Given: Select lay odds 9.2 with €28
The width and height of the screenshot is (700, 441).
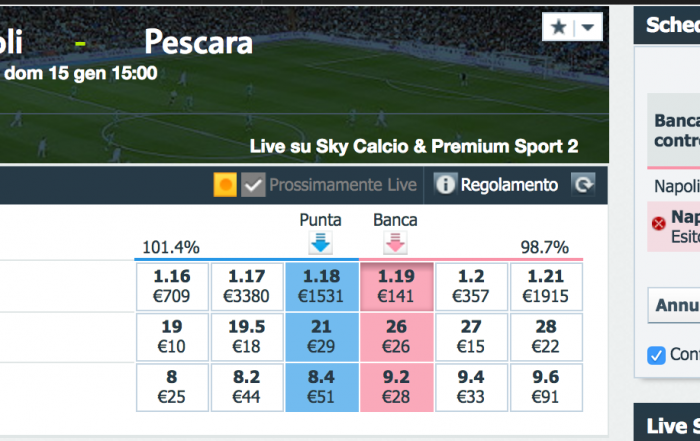Looking at the screenshot, I should point(396,387).
